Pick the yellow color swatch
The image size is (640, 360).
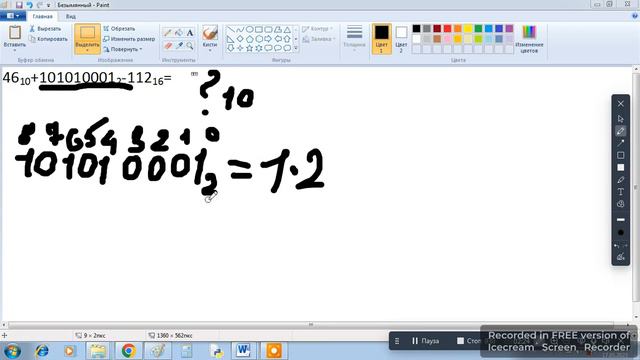(468, 29)
